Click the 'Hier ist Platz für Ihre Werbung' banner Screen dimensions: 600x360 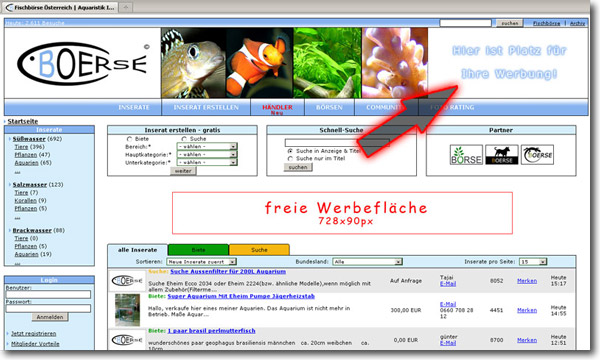click(509, 62)
